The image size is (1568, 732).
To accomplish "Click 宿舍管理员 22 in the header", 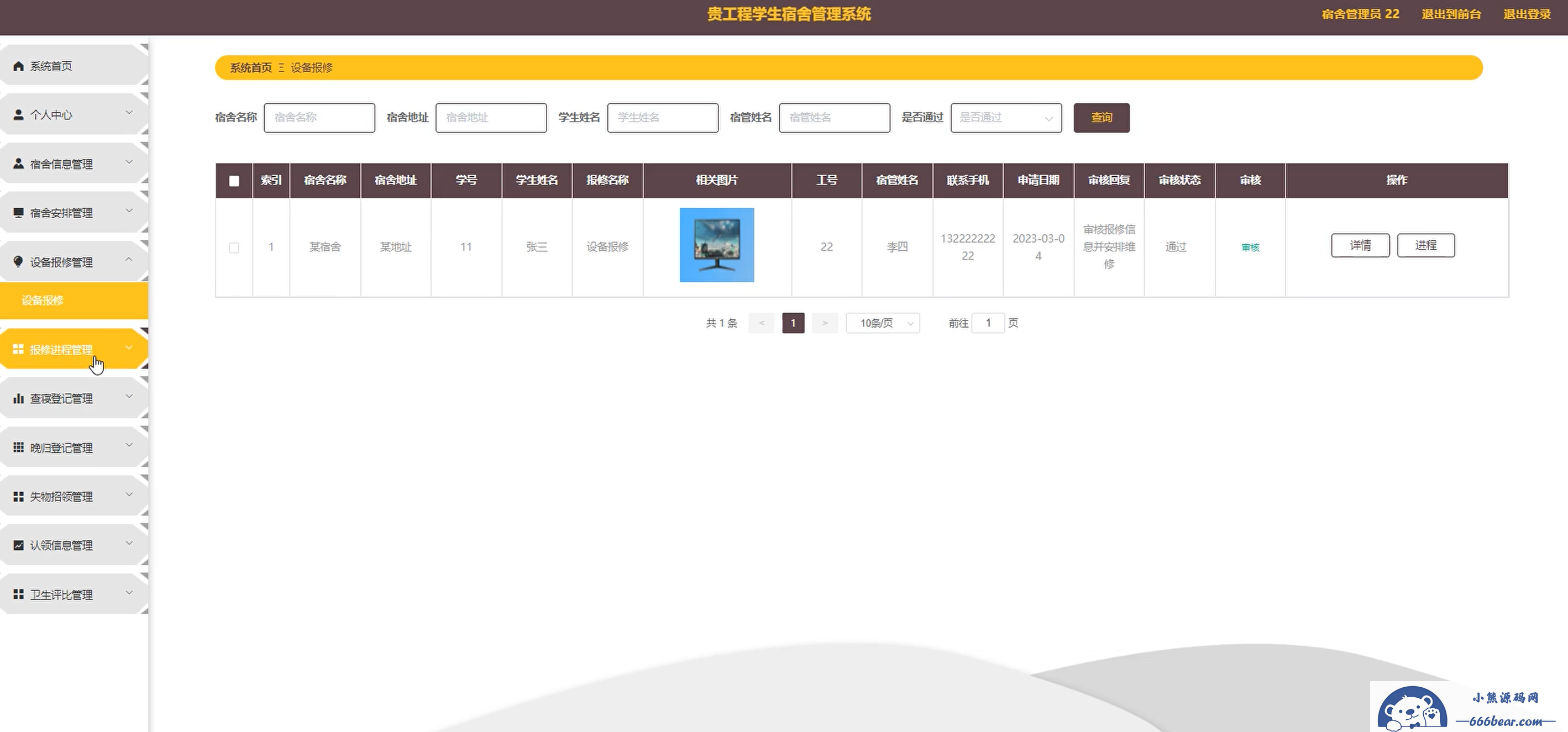I will pos(1360,14).
